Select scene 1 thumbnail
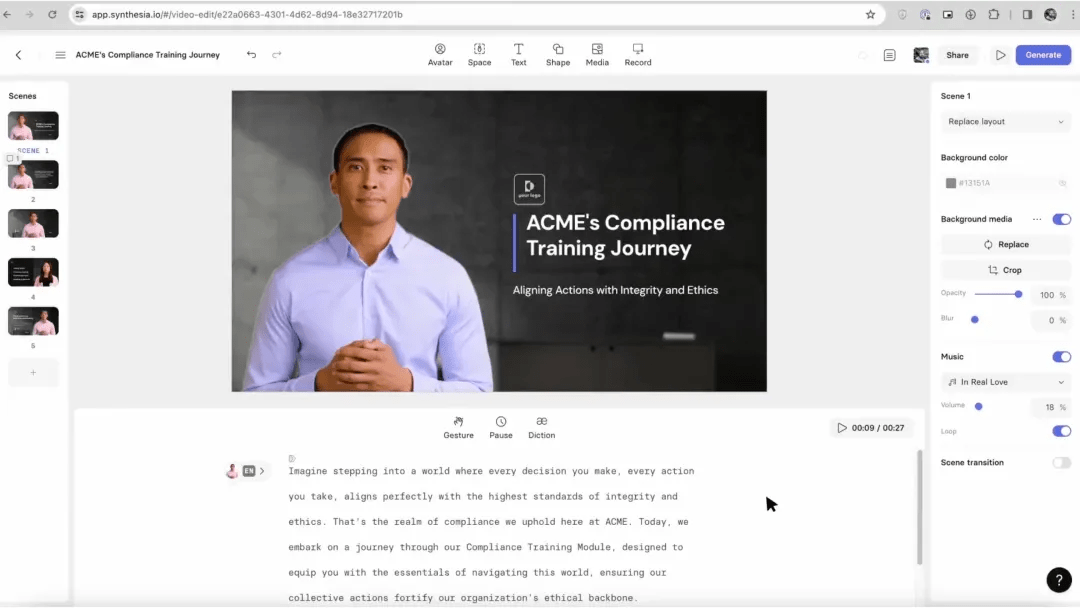This screenshot has height=608, width=1080. pos(33,126)
